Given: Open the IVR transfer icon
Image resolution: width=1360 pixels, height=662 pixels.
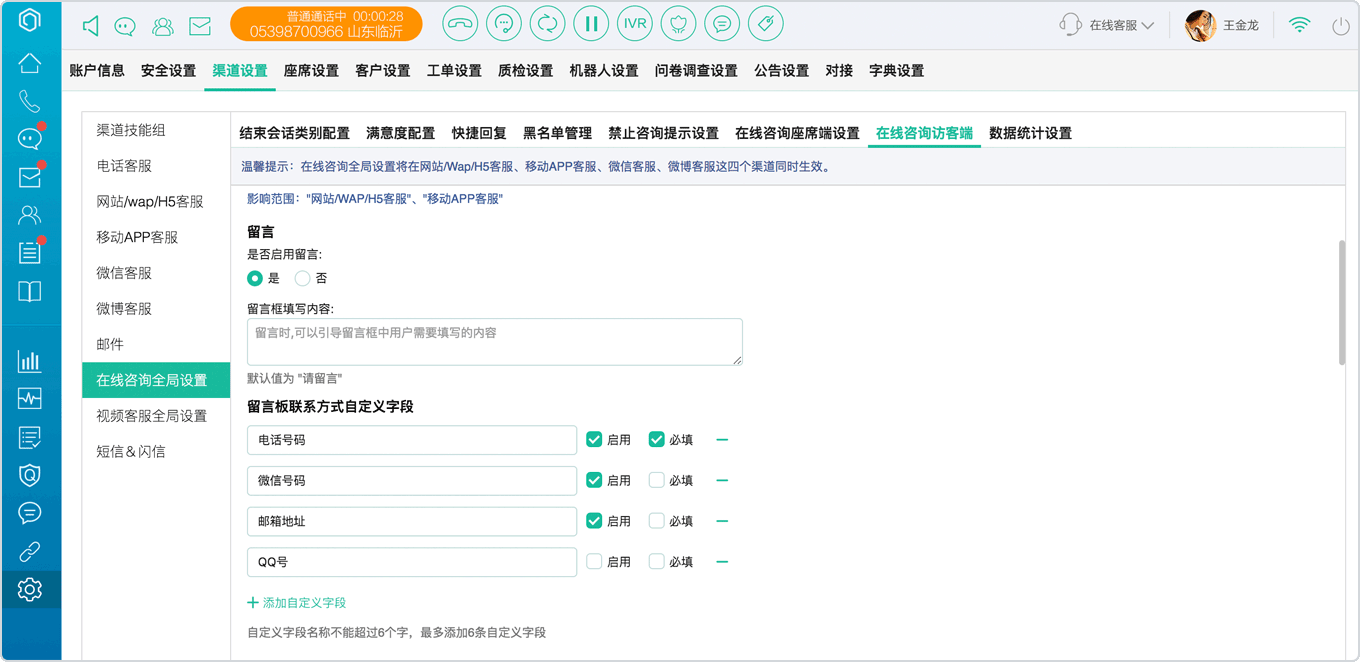Looking at the screenshot, I should [635, 24].
